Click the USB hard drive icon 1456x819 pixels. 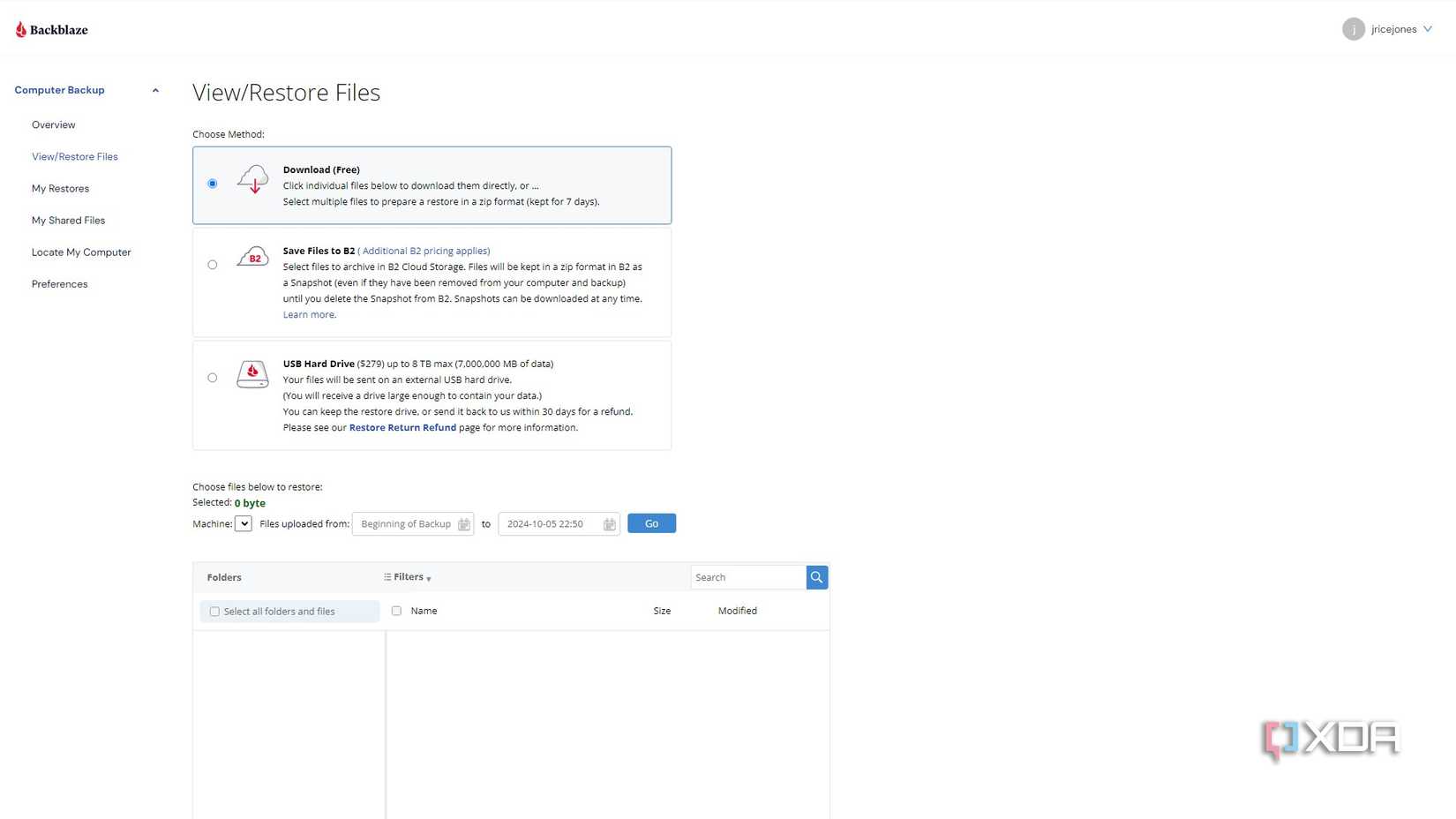[252, 374]
